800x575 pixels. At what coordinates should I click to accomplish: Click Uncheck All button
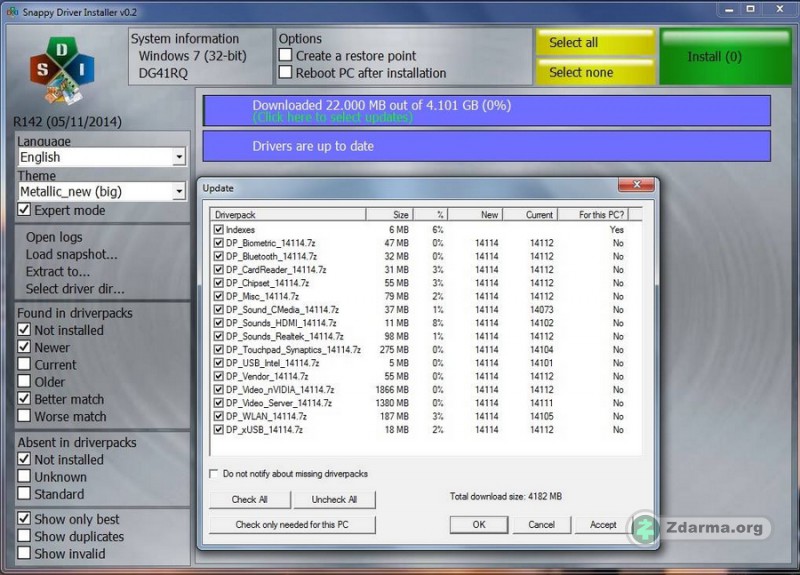coord(334,499)
